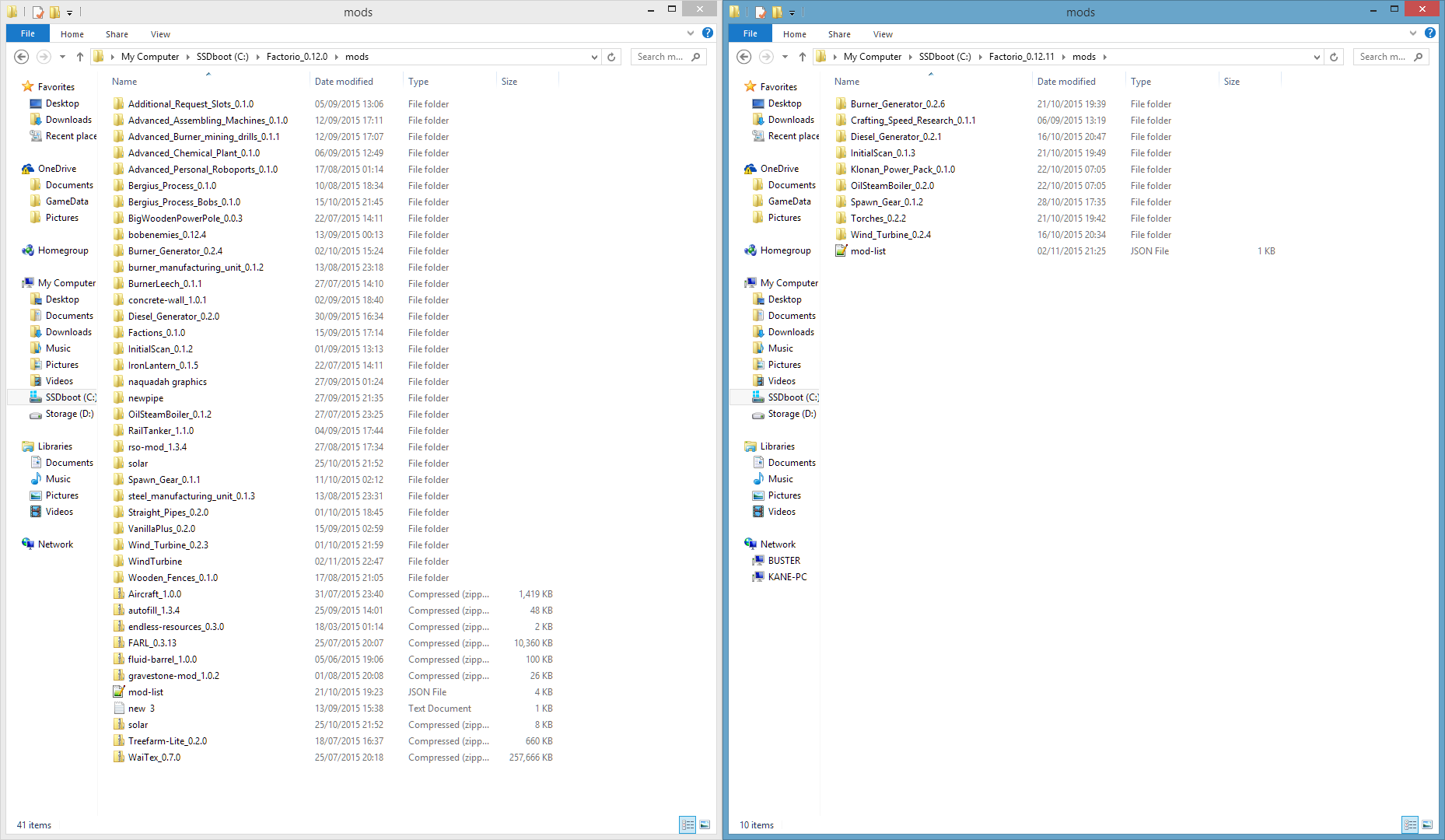Screen dimensions: 1445x840
Task: Open Homegroup in left window sidebar
Action: tap(63, 250)
